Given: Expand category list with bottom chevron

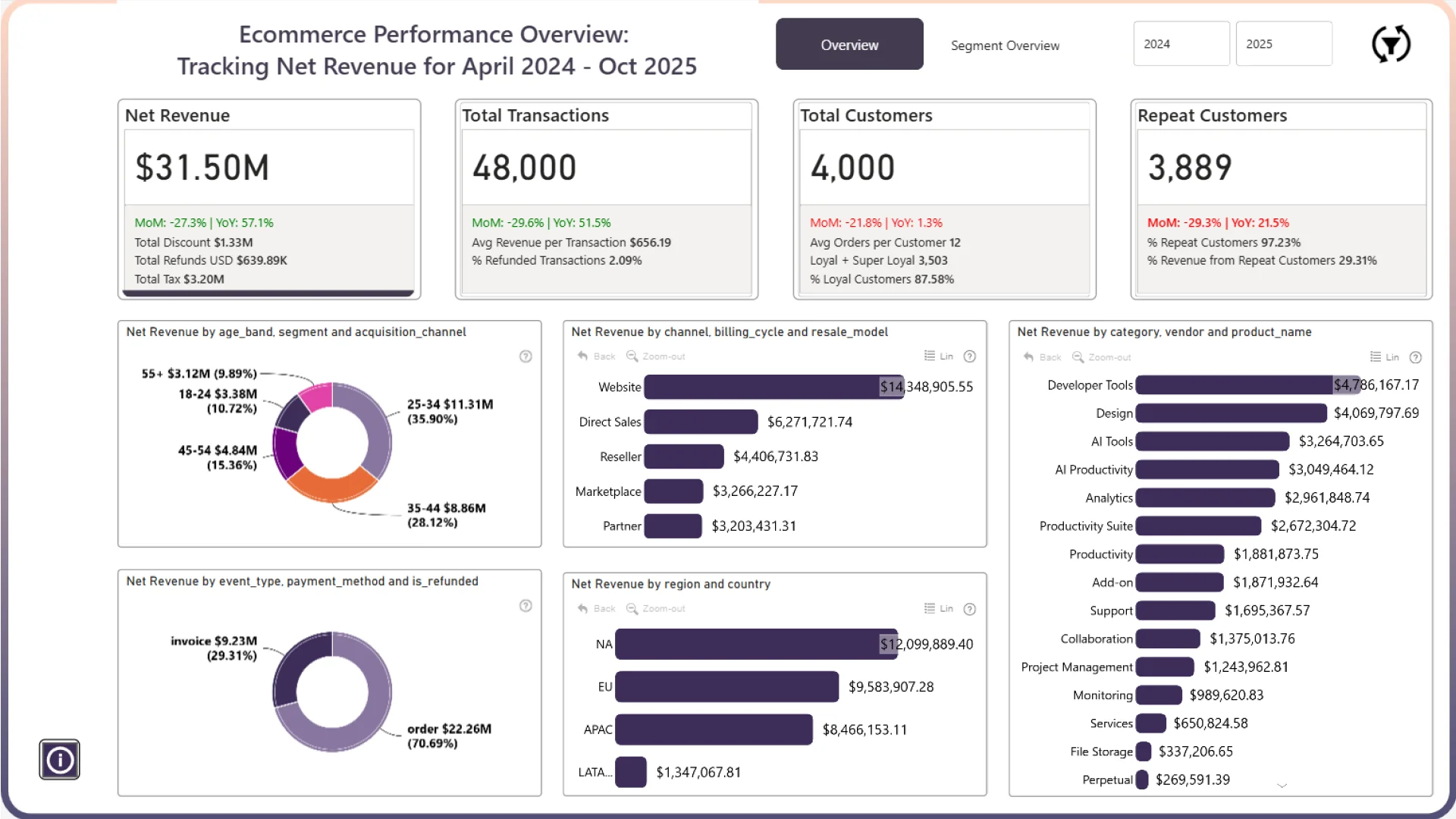Looking at the screenshot, I should click(1282, 786).
